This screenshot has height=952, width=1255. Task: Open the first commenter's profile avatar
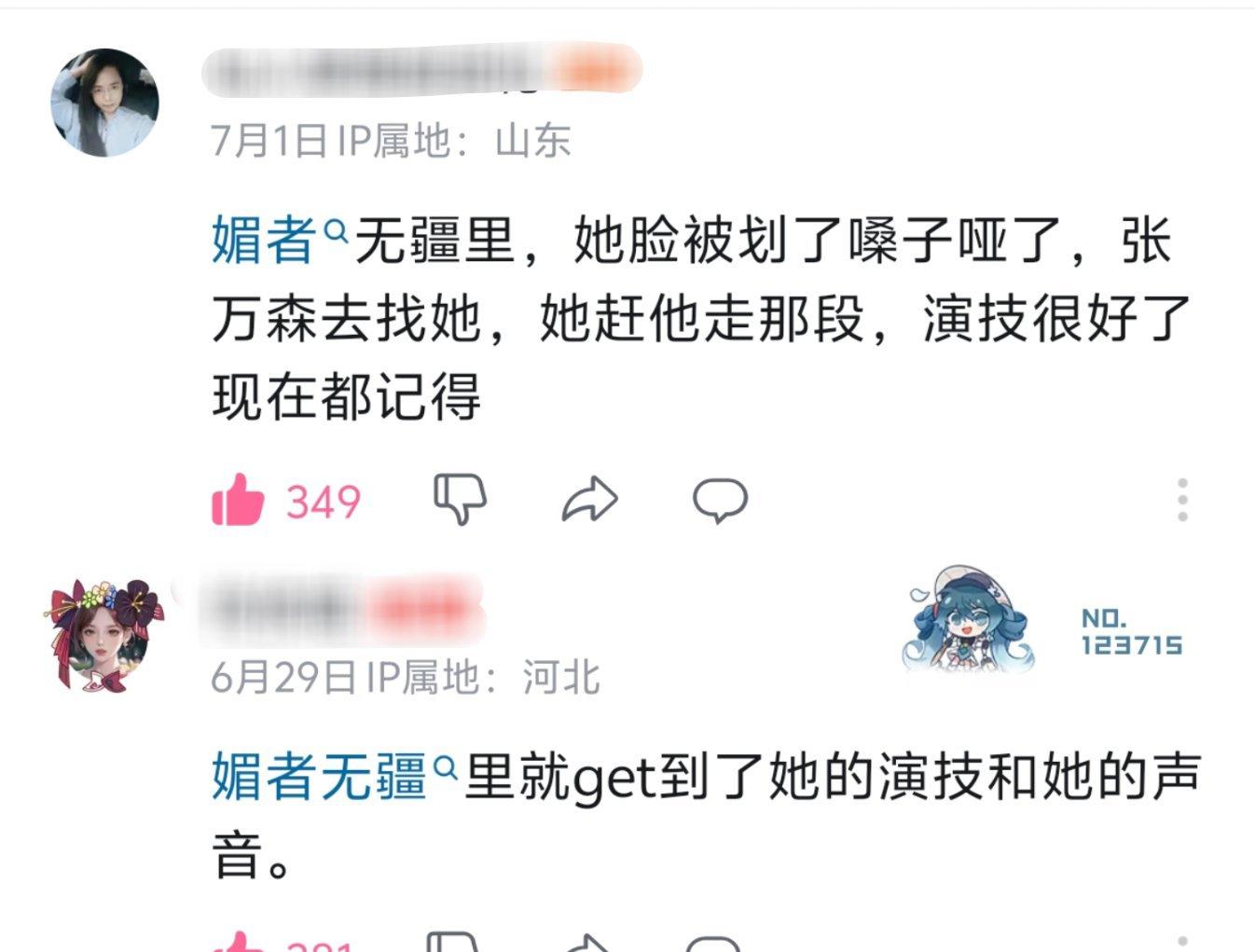[104, 103]
